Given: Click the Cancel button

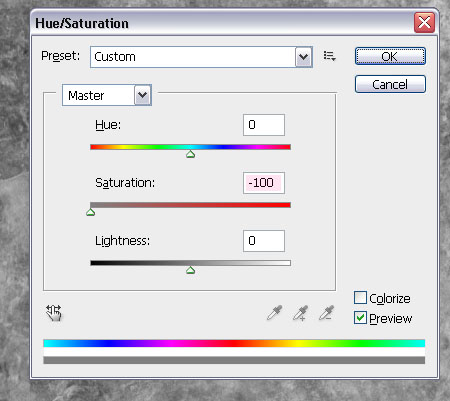Looking at the screenshot, I should coord(390,84).
